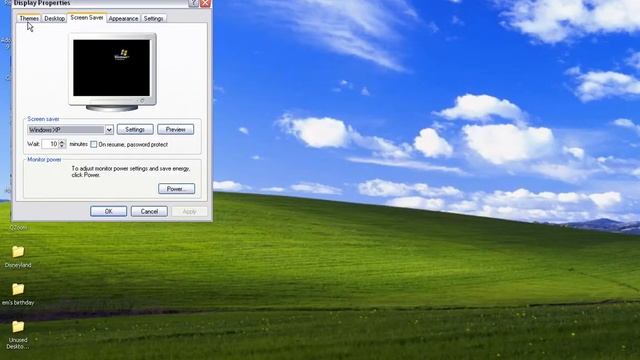
Task: Preview the Windows XP screen saver
Action: 176,129
